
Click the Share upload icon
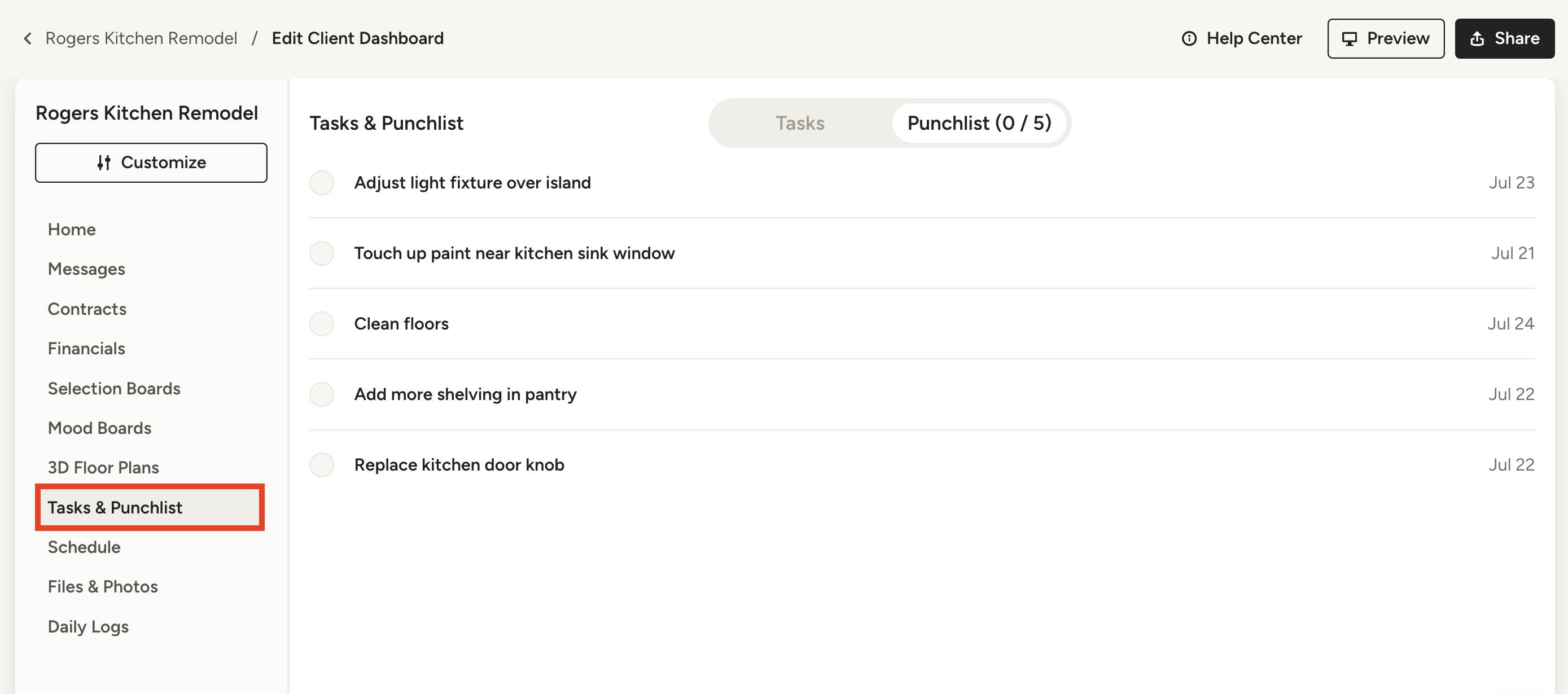(x=1477, y=38)
